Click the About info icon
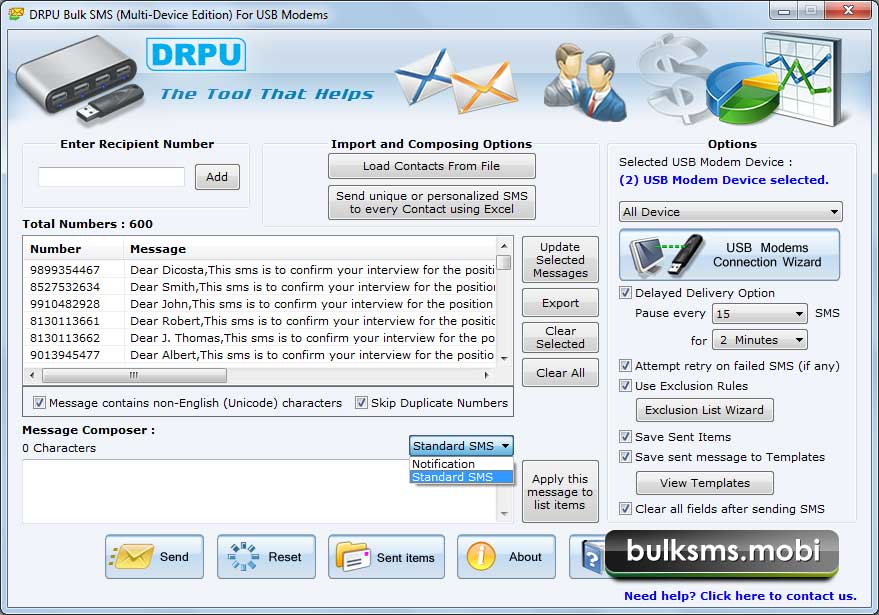The width and height of the screenshot is (879, 615). [480, 556]
